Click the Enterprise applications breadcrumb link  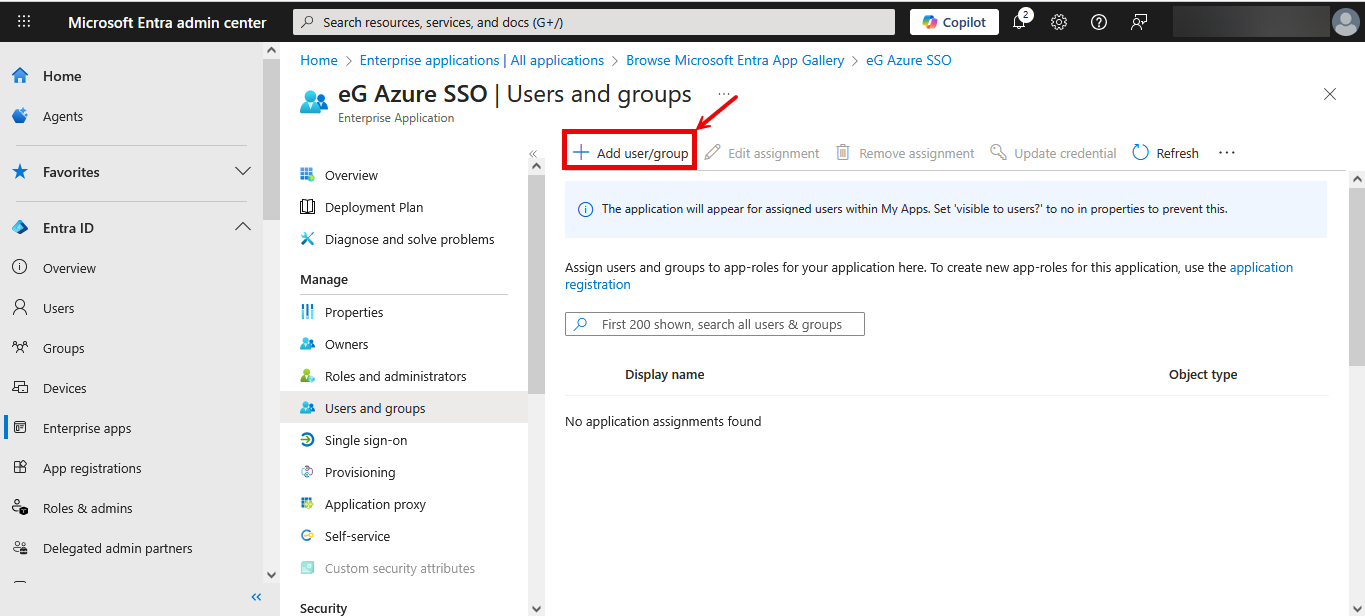(x=481, y=60)
